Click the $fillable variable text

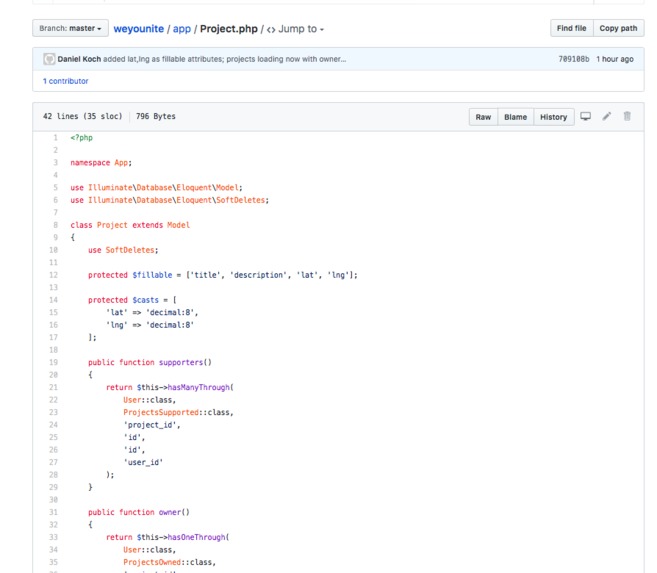pos(152,275)
